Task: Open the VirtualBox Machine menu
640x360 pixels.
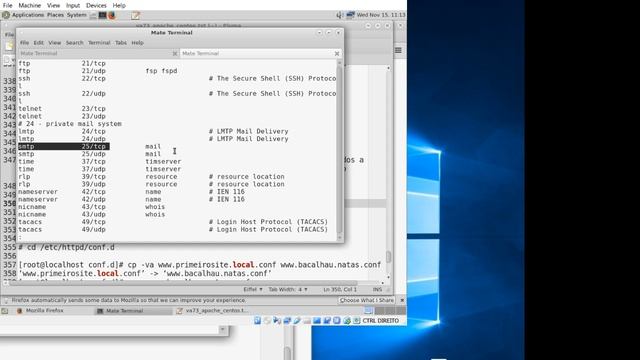Action: [29, 5]
